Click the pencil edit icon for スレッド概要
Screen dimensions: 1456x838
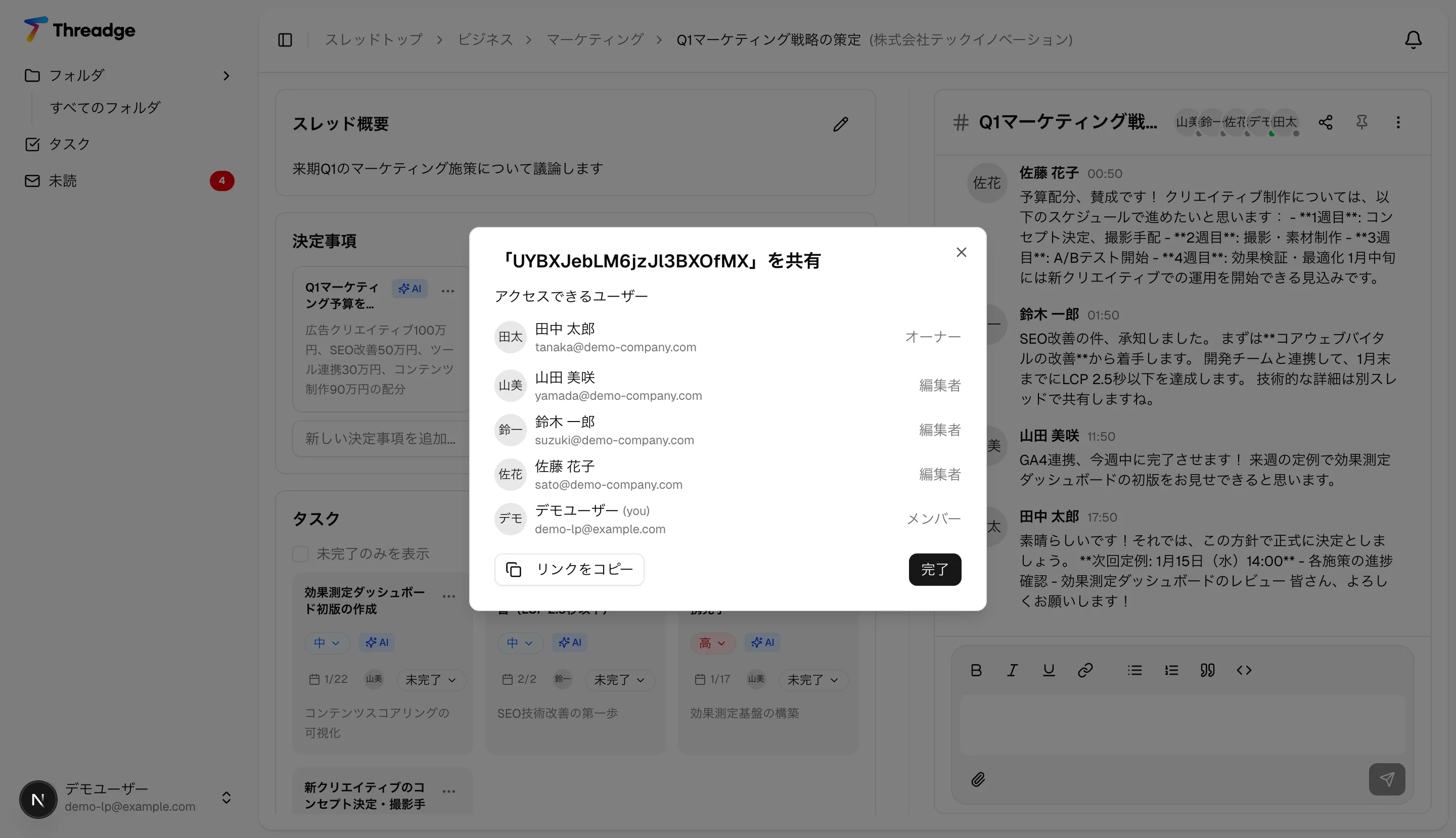tap(841, 124)
